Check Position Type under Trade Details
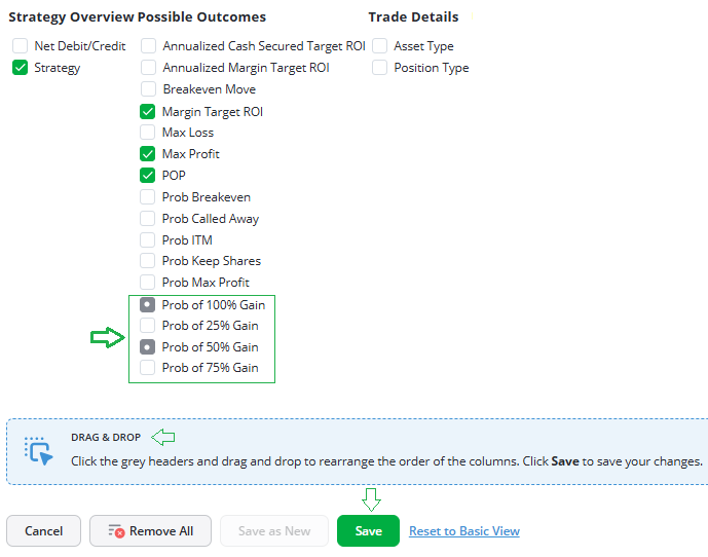The width and height of the screenshot is (708, 557). pyautogui.click(x=380, y=68)
